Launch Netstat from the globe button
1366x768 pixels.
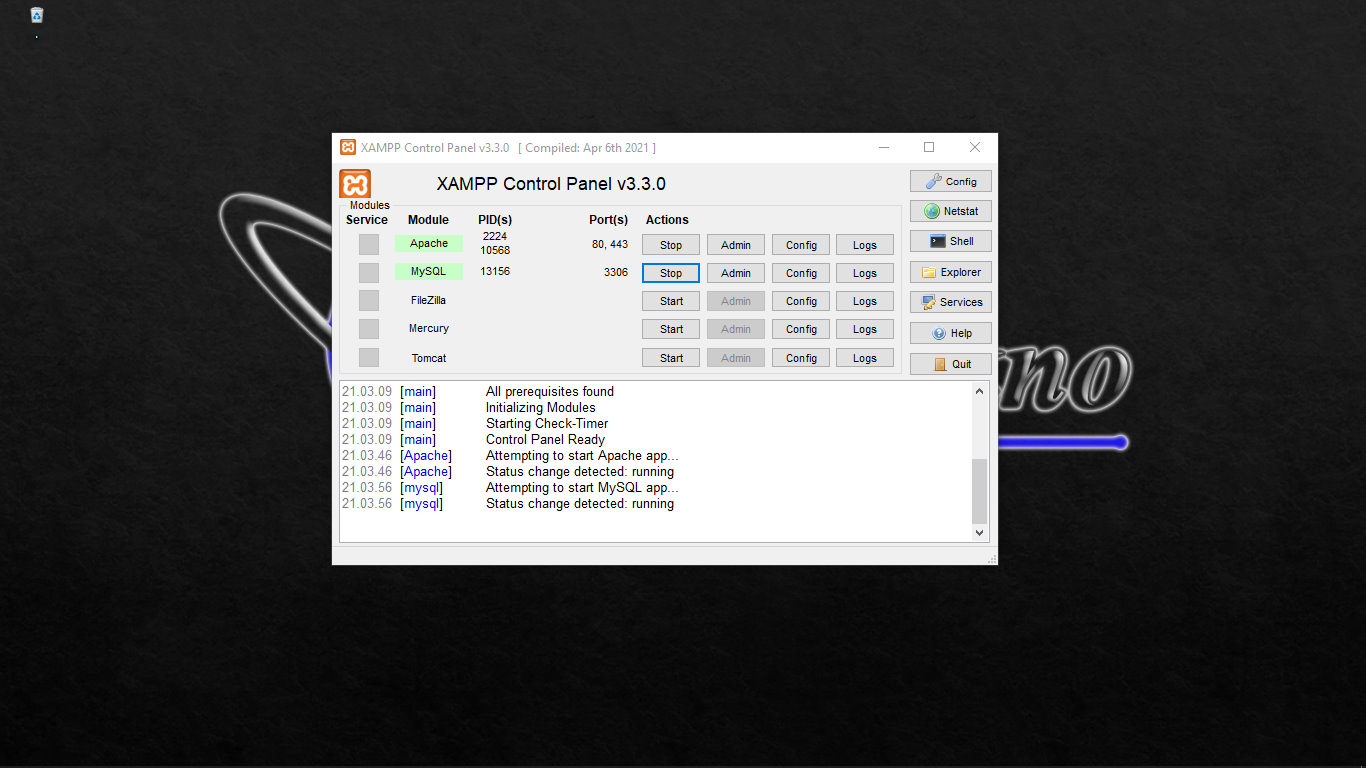click(x=950, y=211)
